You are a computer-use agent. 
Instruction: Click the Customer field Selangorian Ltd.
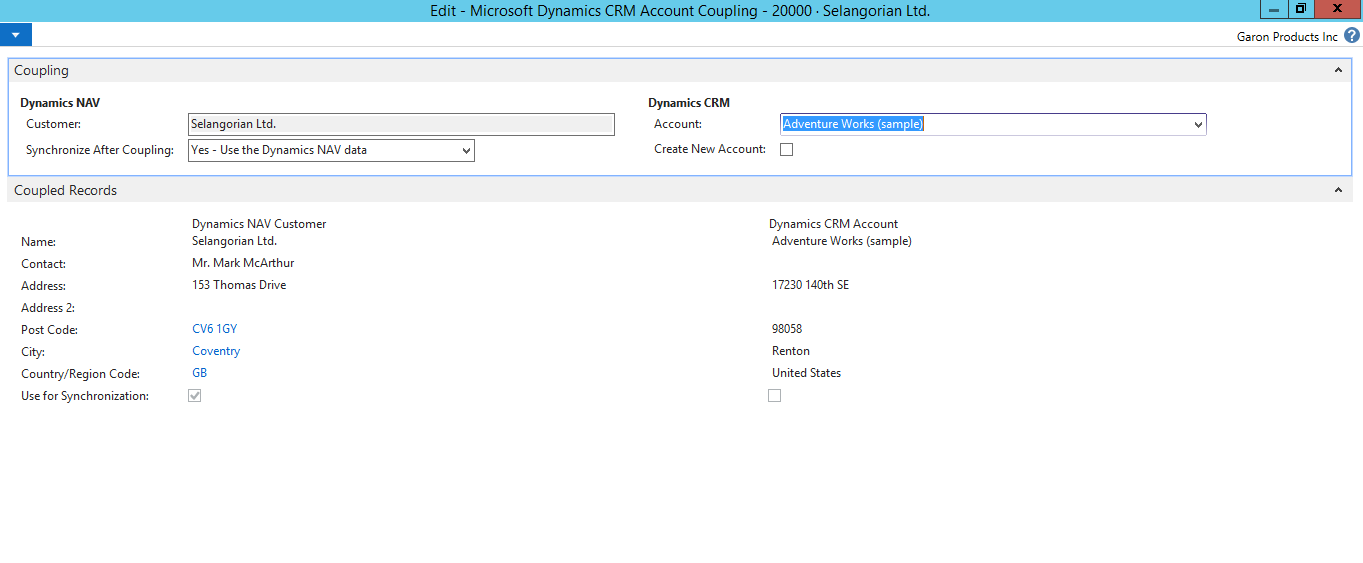[x=401, y=124]
